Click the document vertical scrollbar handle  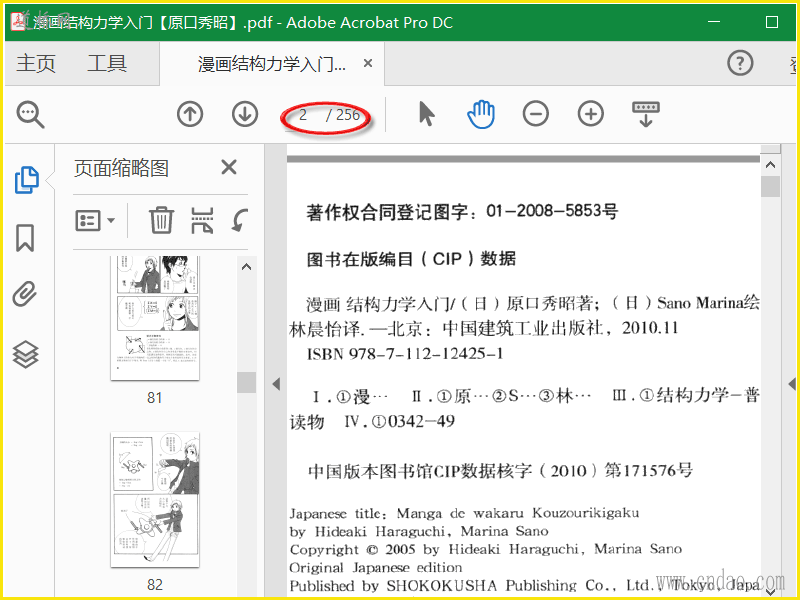click(770, 186)
